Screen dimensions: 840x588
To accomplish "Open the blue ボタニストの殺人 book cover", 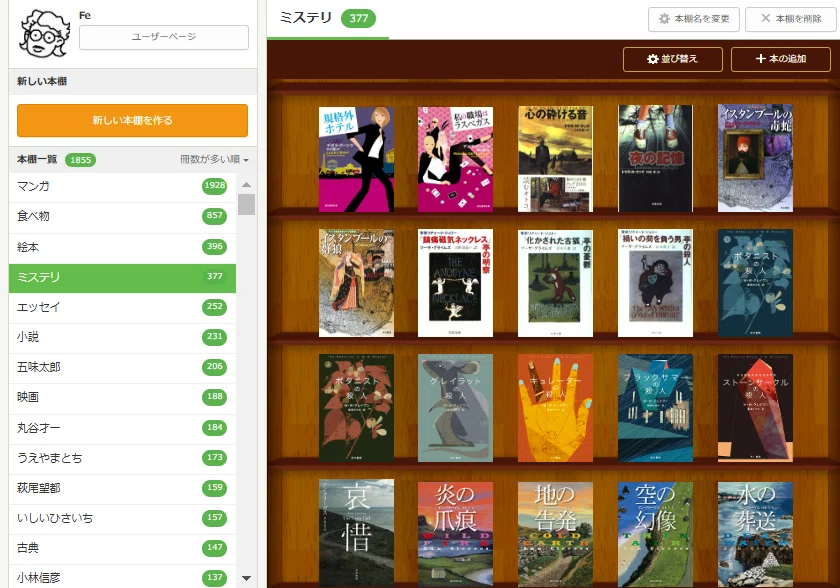I will (x=755, y=283).
